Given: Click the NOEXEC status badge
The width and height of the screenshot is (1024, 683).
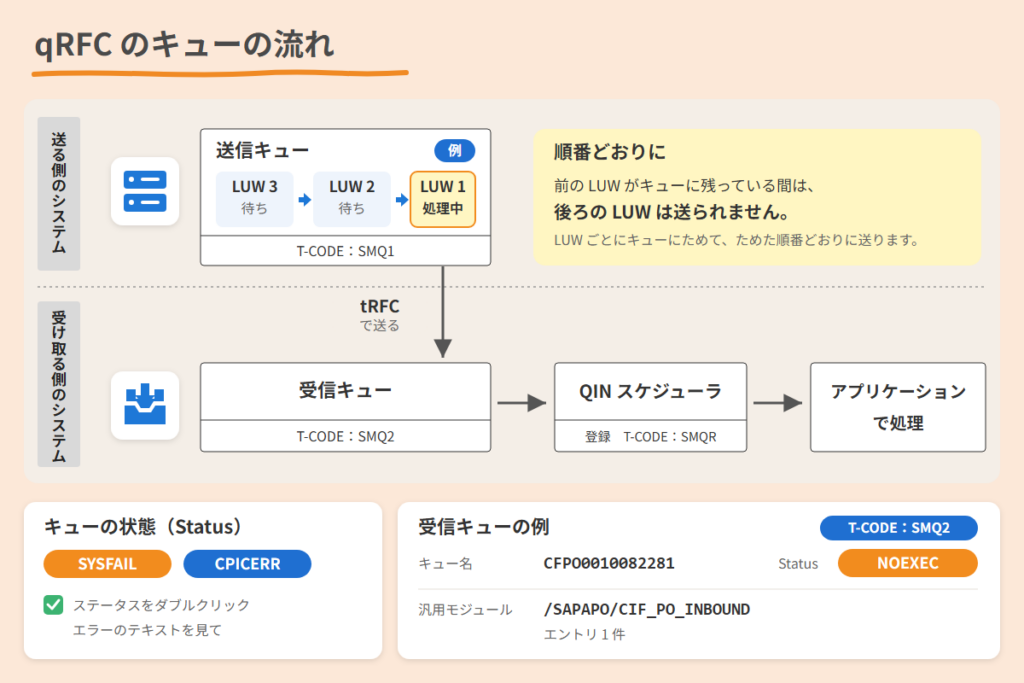Looking at the screenshot, I should [x=908, y=563].
